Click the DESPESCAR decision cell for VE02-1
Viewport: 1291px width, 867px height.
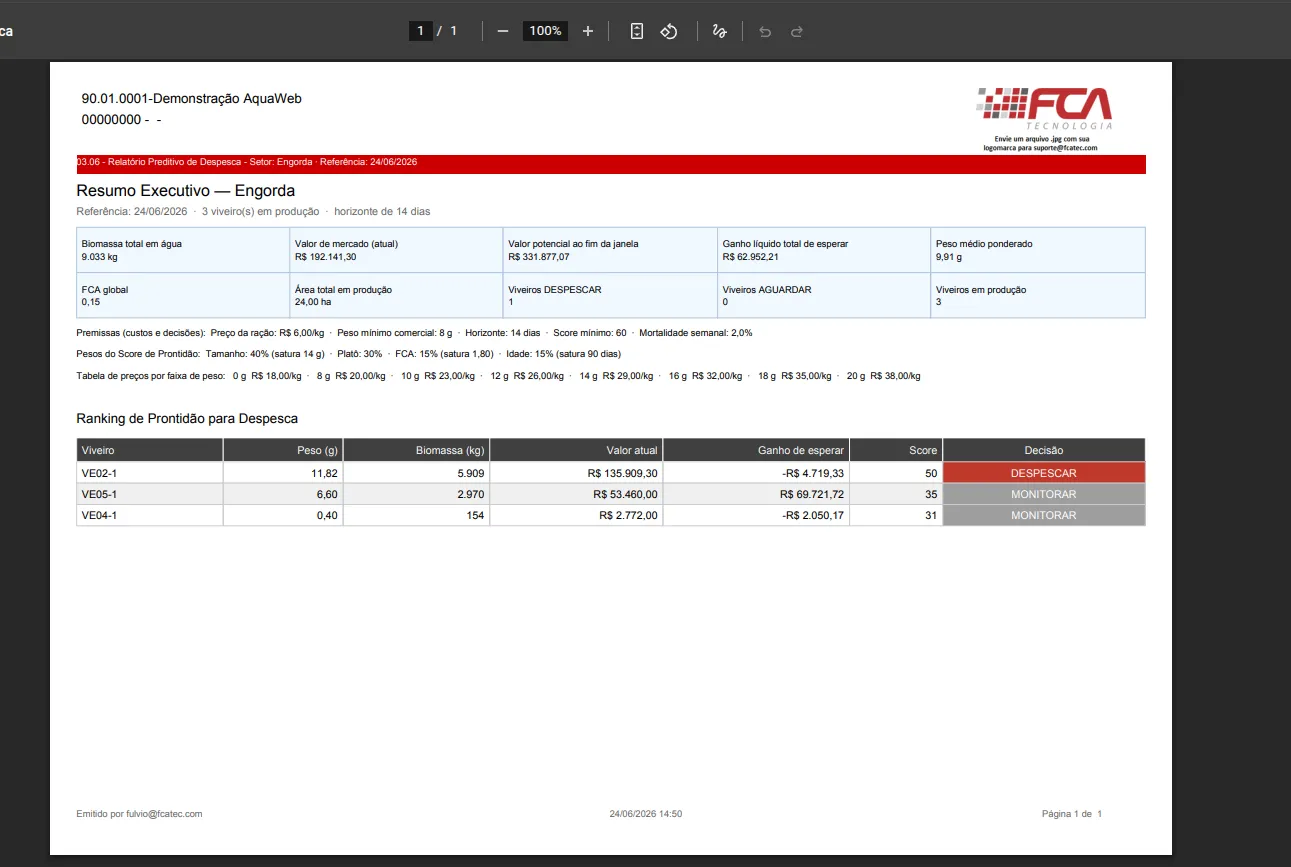point(1044,473)
